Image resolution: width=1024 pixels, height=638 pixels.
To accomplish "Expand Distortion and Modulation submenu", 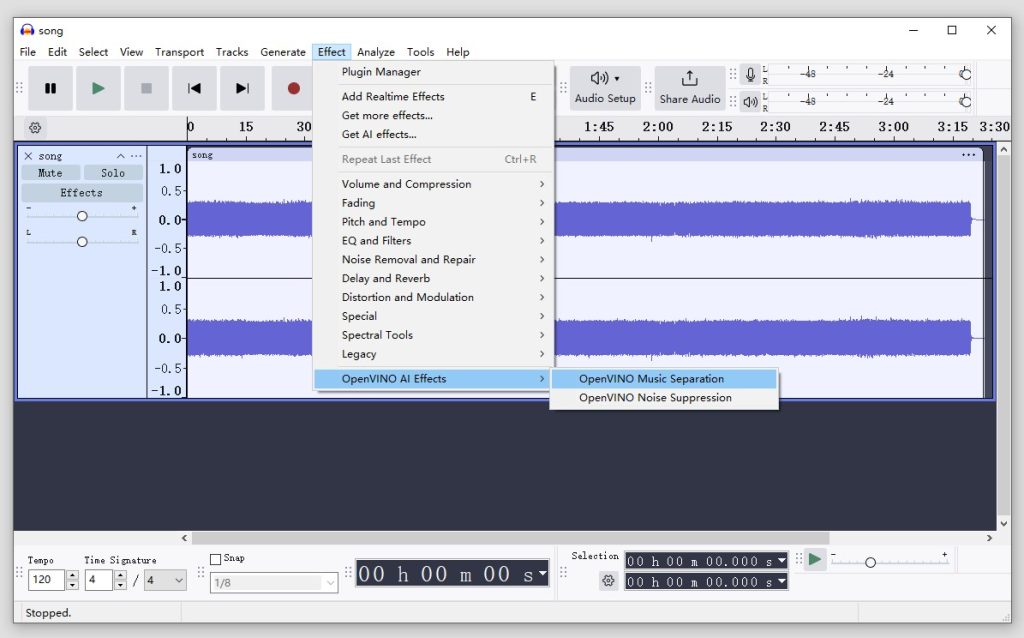I will coord(433,297).
